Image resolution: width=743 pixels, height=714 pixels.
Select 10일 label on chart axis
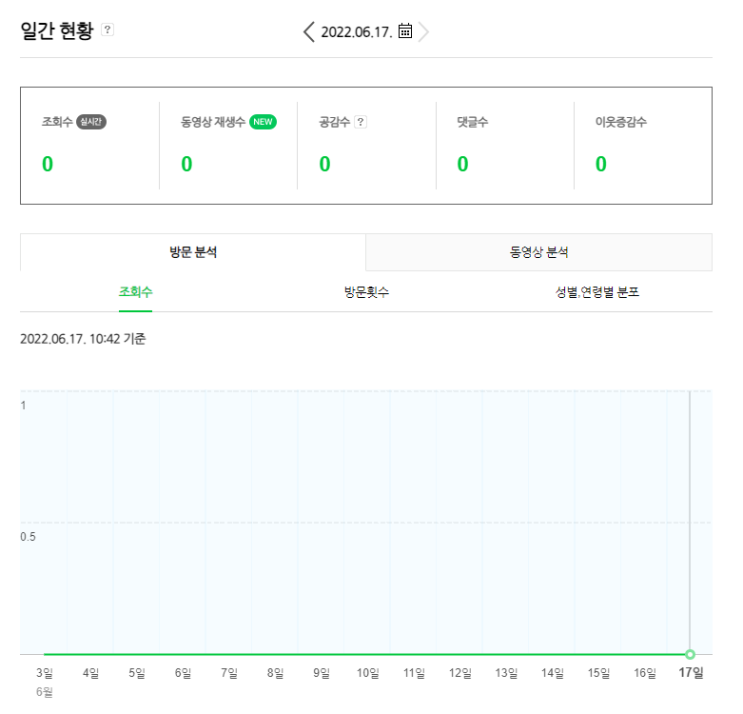click(x=368, y=673)
